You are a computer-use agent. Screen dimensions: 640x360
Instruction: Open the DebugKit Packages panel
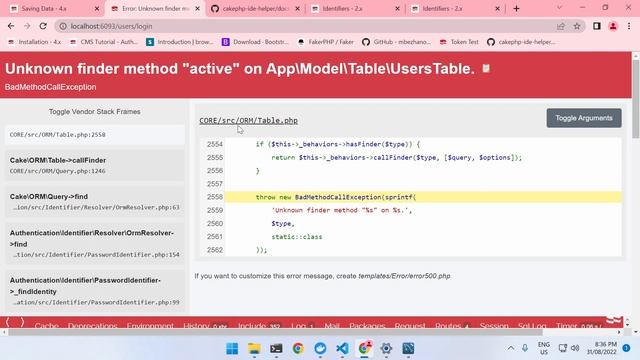(367, 325)
